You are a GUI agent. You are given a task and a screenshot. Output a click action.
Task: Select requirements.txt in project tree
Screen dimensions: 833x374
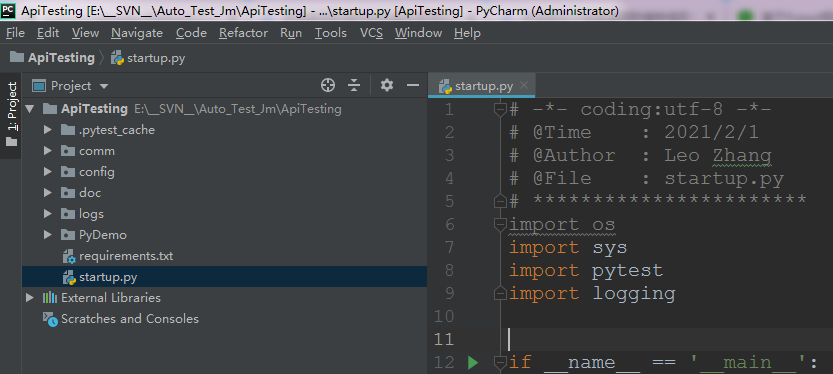(126, 256)
